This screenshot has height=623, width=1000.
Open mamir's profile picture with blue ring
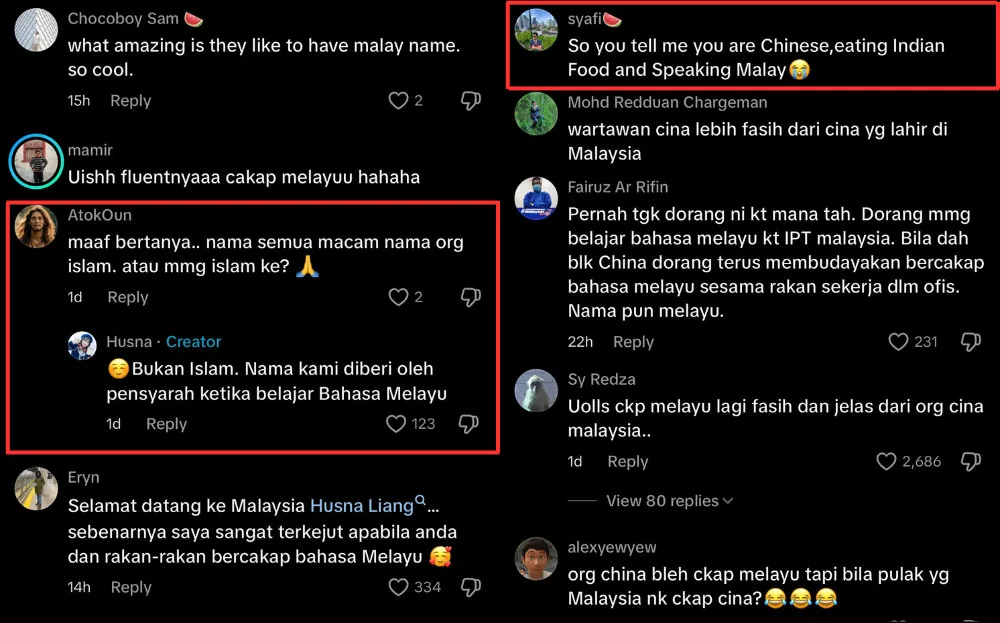coord(36,161)
